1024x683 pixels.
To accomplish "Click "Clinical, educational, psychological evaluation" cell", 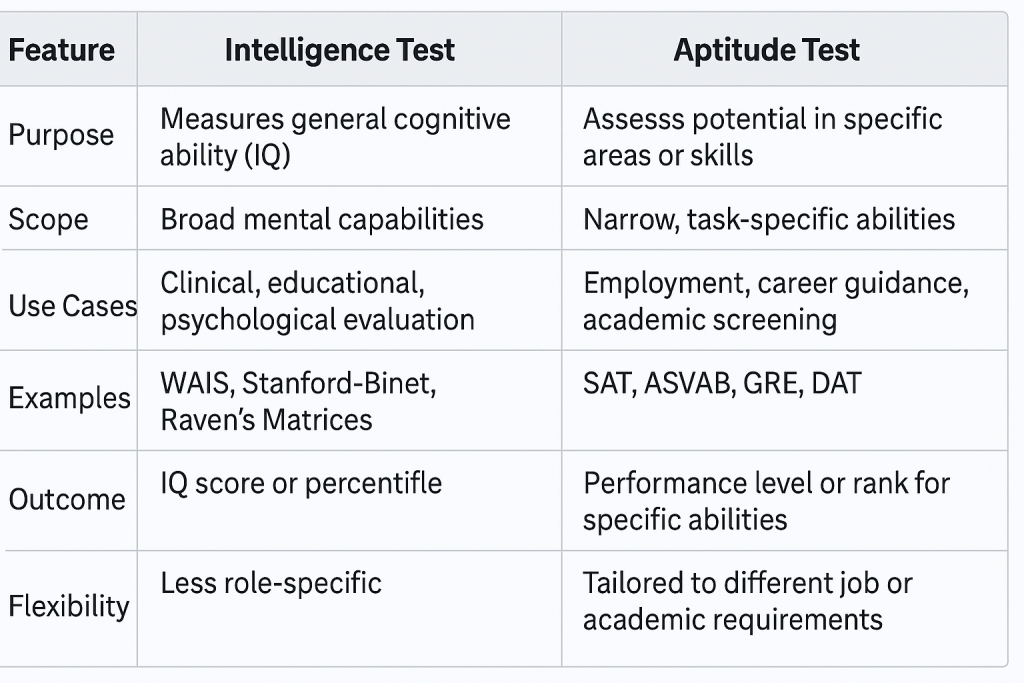I will point(317,301).
